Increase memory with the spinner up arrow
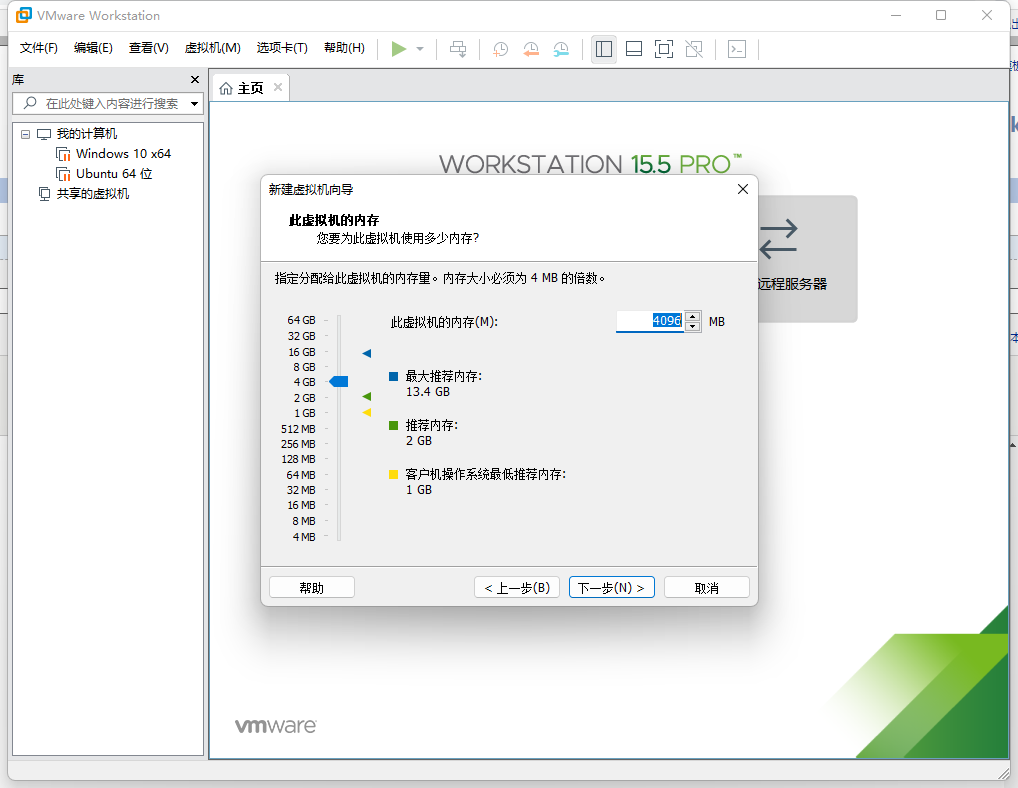Viewport: 1018px width, 788px height. [x=693, y=316]
